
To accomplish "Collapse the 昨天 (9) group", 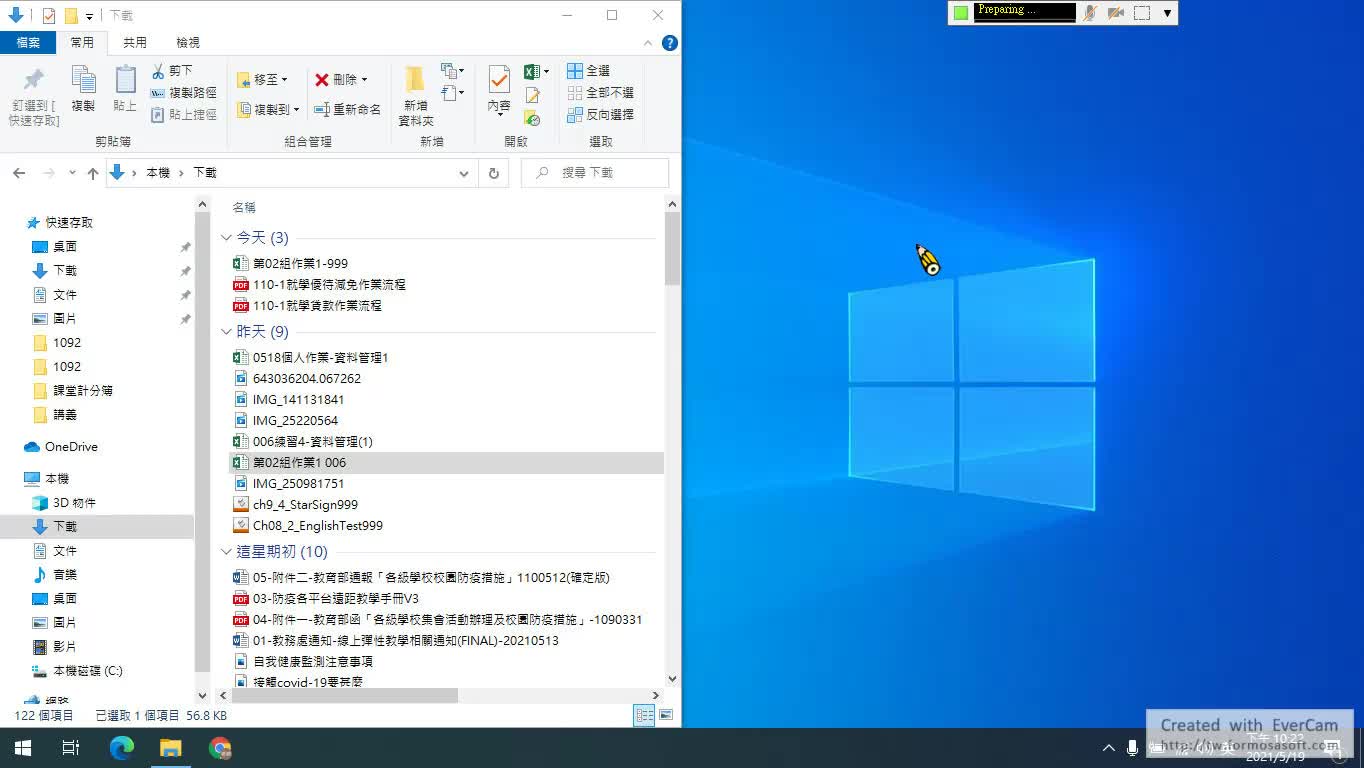I will pos(226,332).
